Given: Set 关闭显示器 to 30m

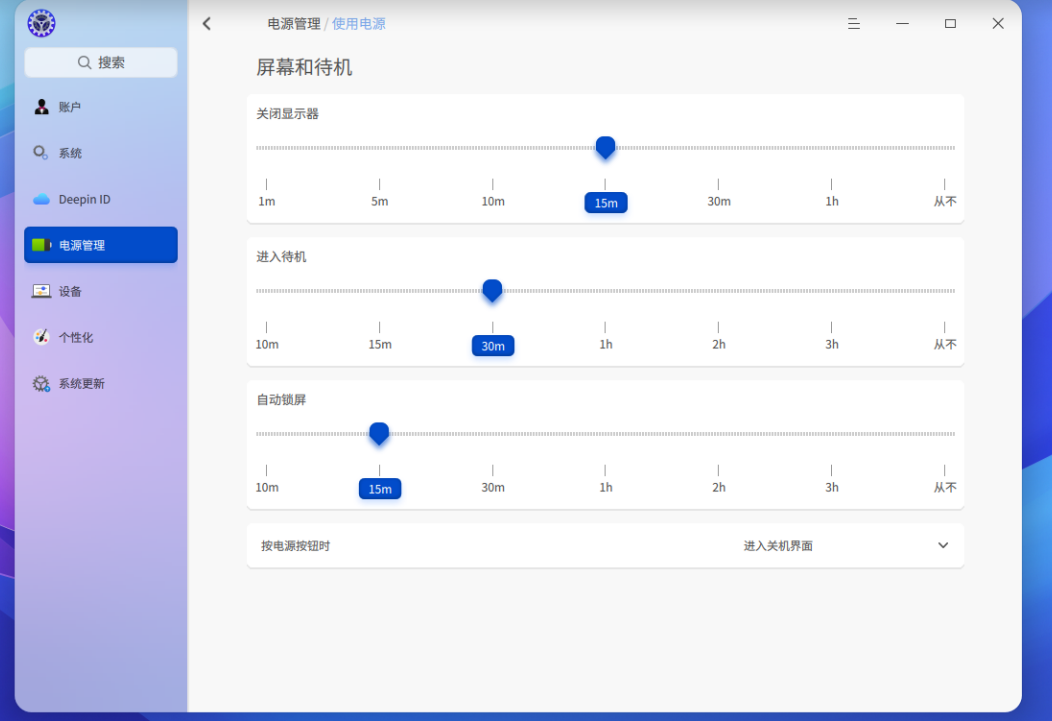Looking at the screenshot, I should [719, 201].
